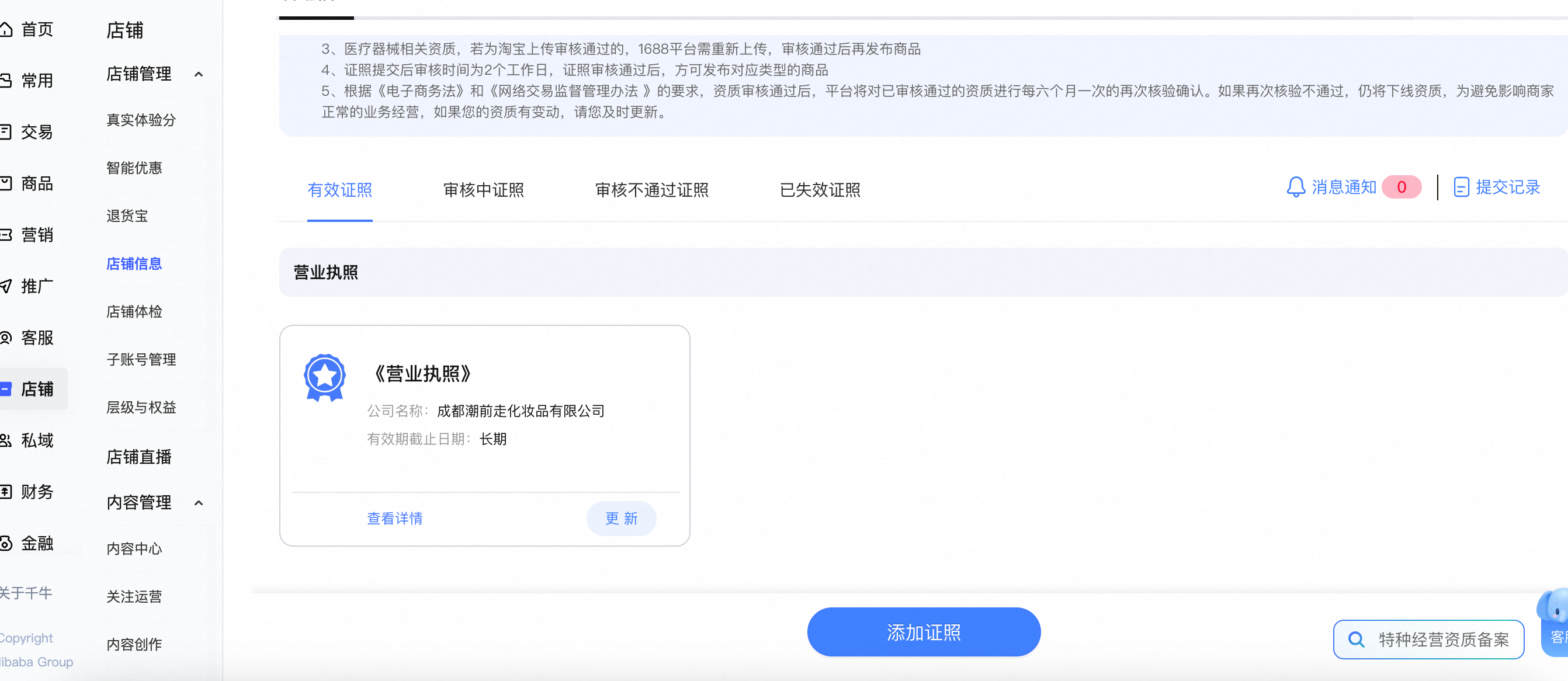Open 内容中心 menu item
This screenshot has height=681, width=1568.
(x=134, y=549)
